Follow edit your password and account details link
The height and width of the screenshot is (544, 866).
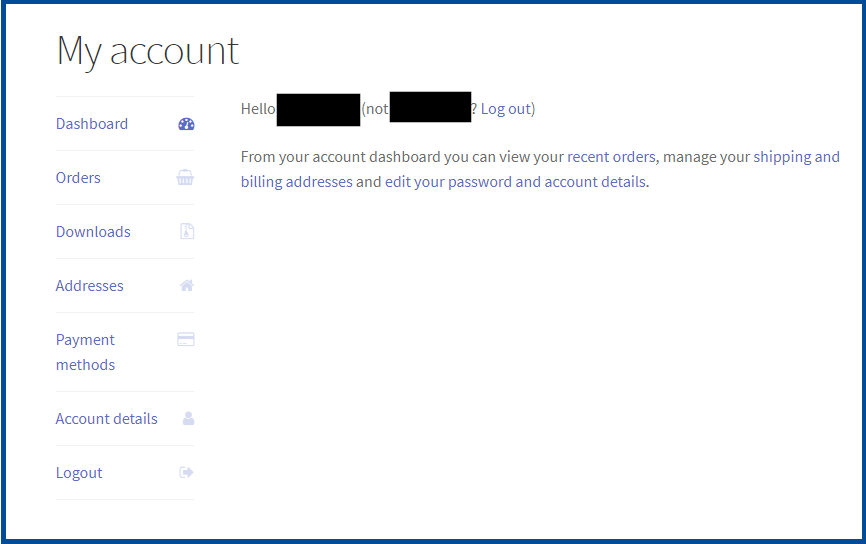click(515, 182)
